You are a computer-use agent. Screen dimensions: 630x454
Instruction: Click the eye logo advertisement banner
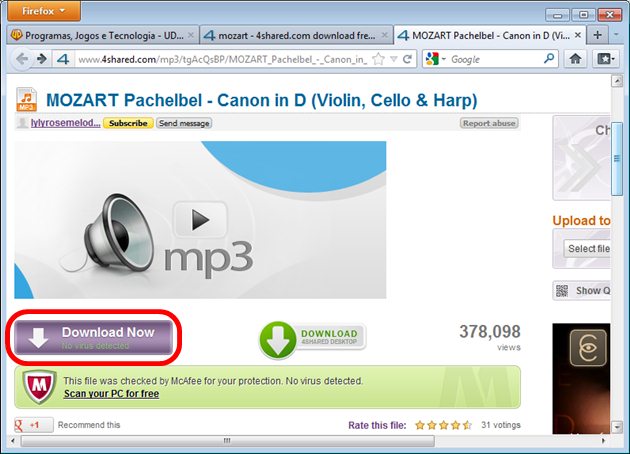tap(581, 378)
